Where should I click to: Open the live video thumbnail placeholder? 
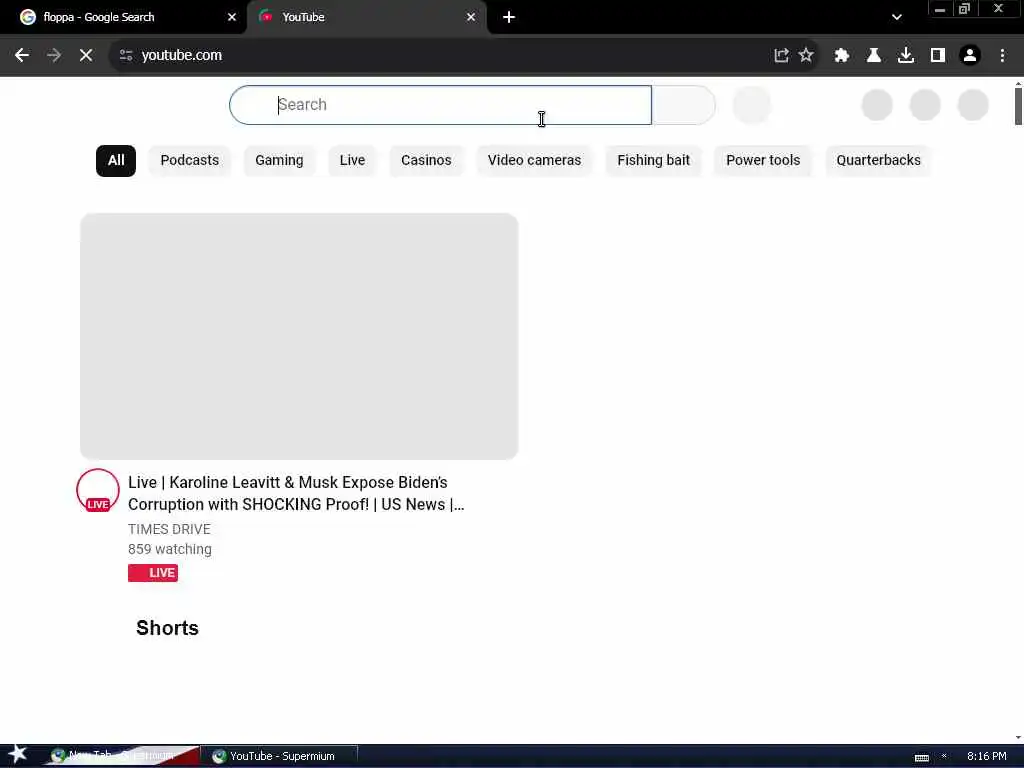[299, 336]
